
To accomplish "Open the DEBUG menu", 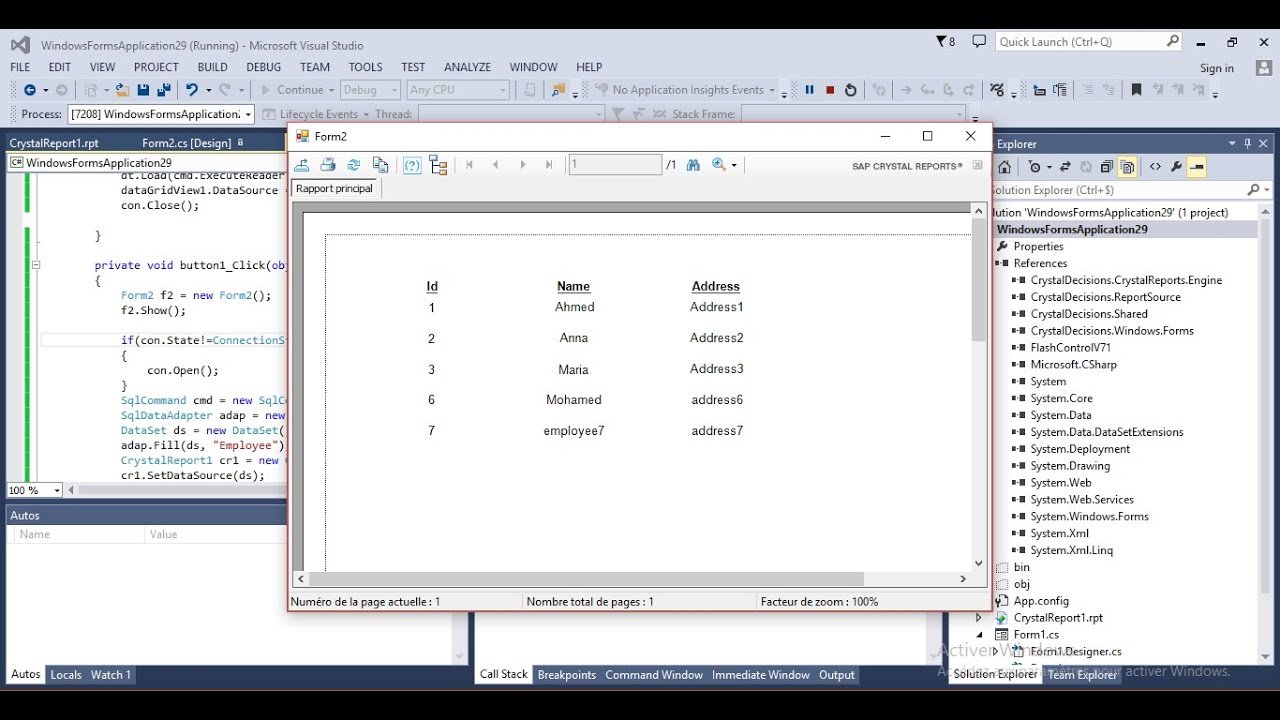I will (264, 67).
